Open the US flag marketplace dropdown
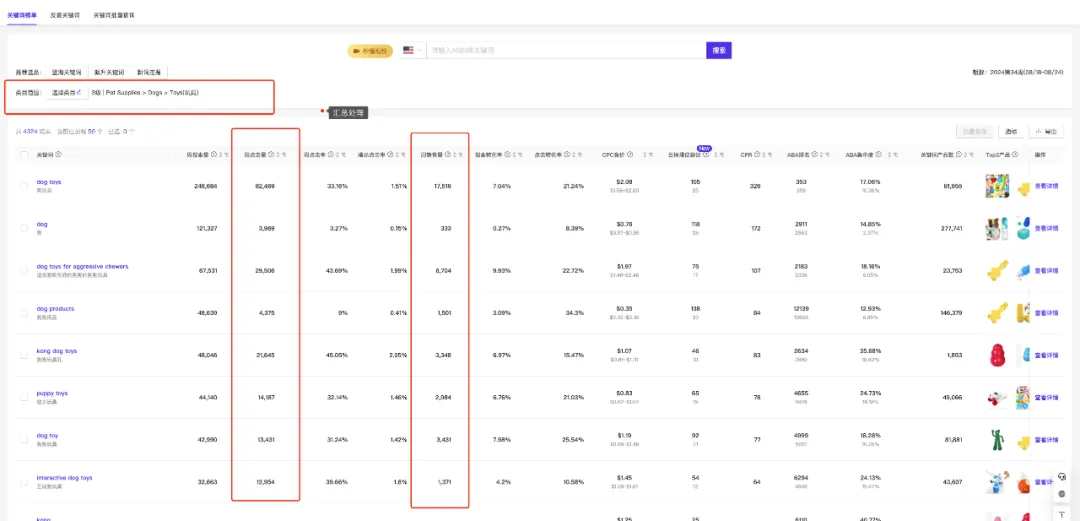The height and width of the screenshot is (521, 1080). tap(413, 50)
